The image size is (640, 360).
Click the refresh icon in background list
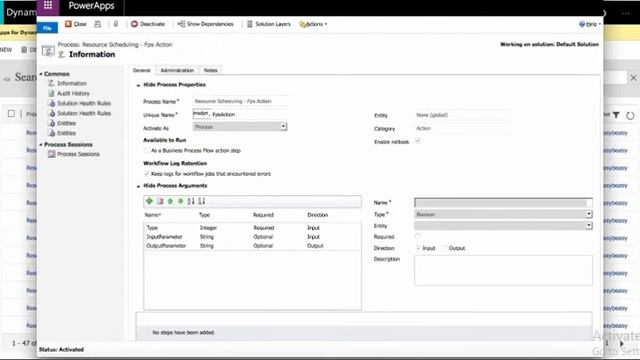click(x=631, y=116)
